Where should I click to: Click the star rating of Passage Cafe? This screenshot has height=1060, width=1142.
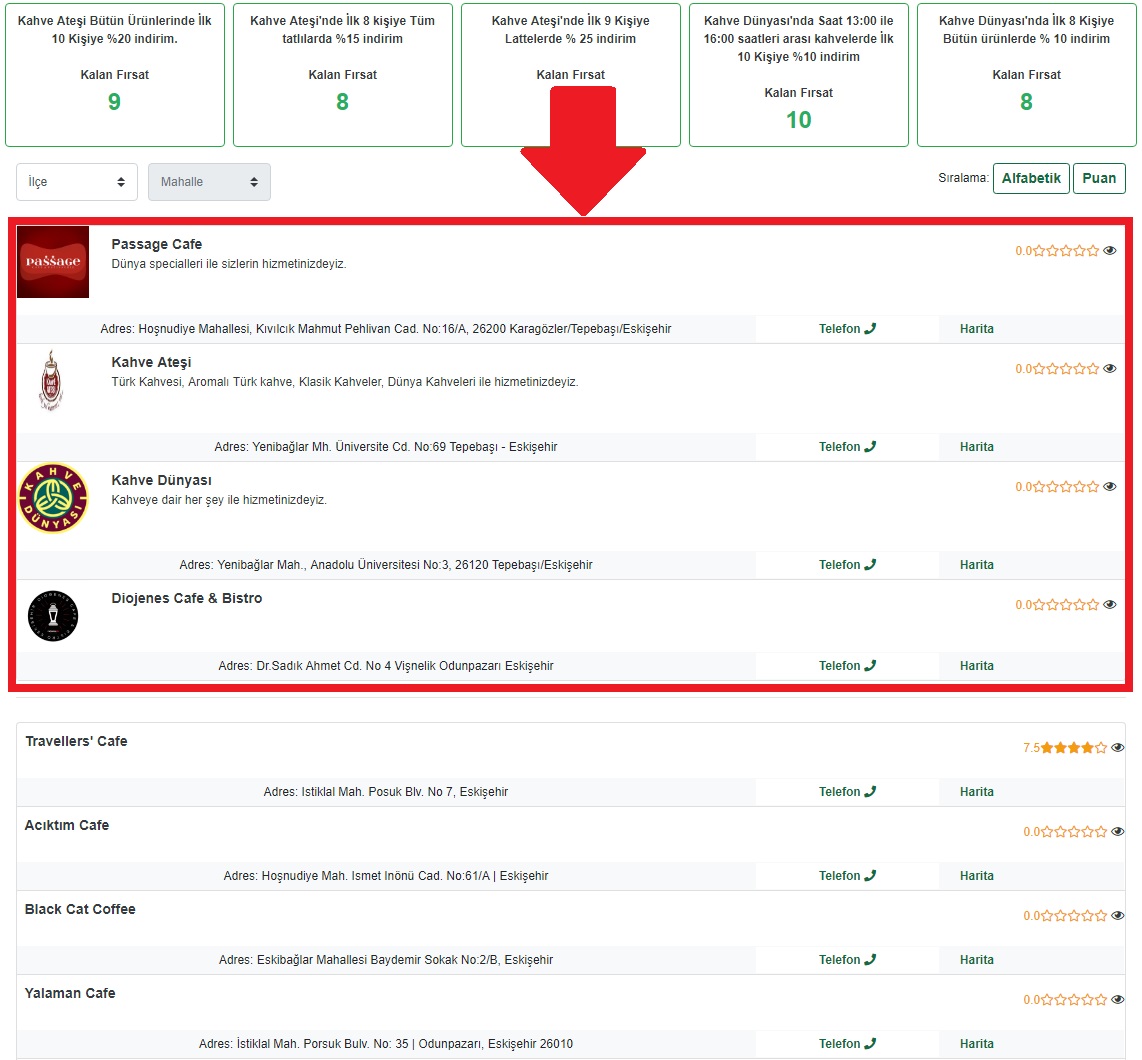point(1066,251)
